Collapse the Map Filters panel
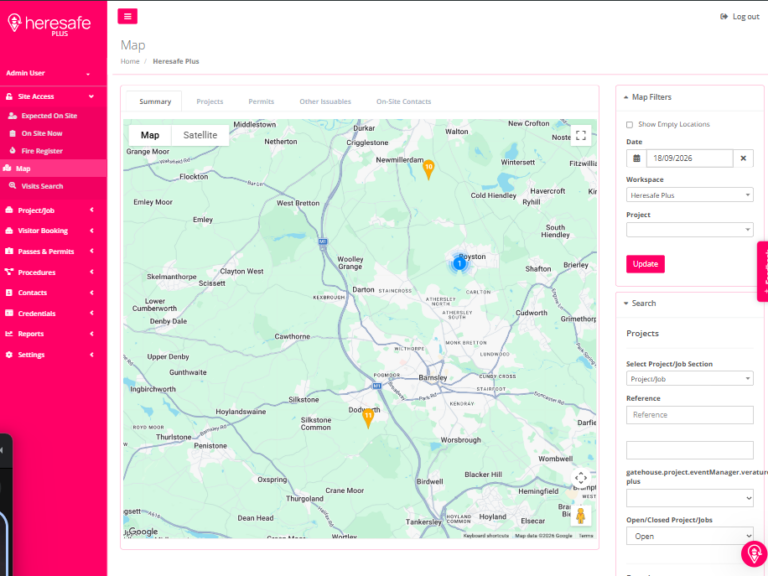This screenshot has width=768, height=576. (x=647, y=97)
